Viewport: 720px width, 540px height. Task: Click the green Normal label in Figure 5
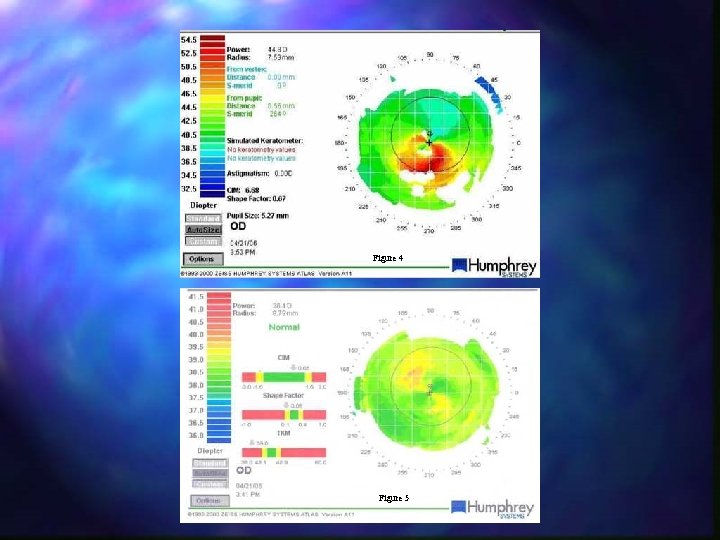(x=284, y=327)
